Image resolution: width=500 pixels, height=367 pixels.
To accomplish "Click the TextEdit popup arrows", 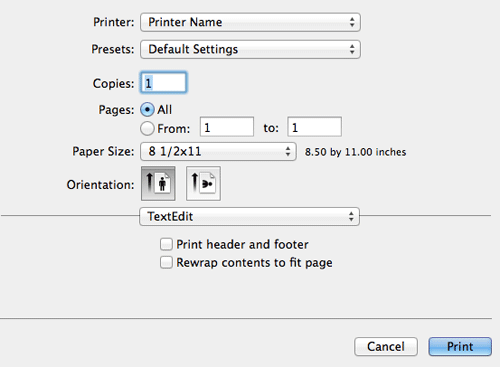I will point(351,216).
